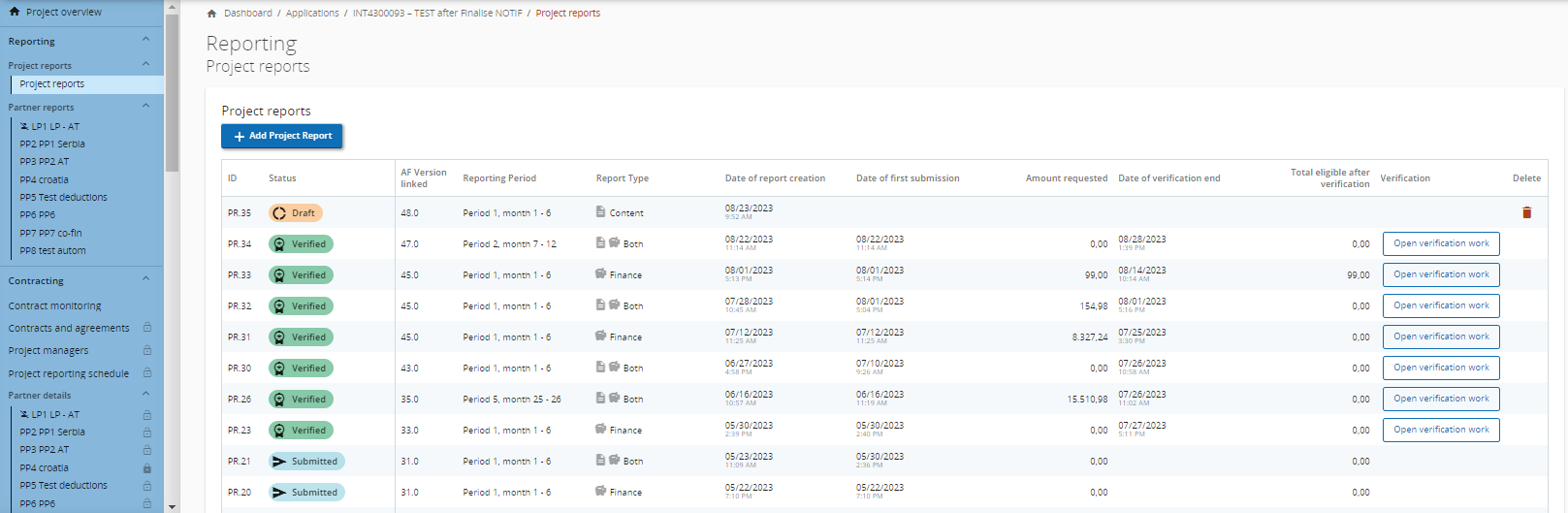Collapse the Partner reports section

145,107
